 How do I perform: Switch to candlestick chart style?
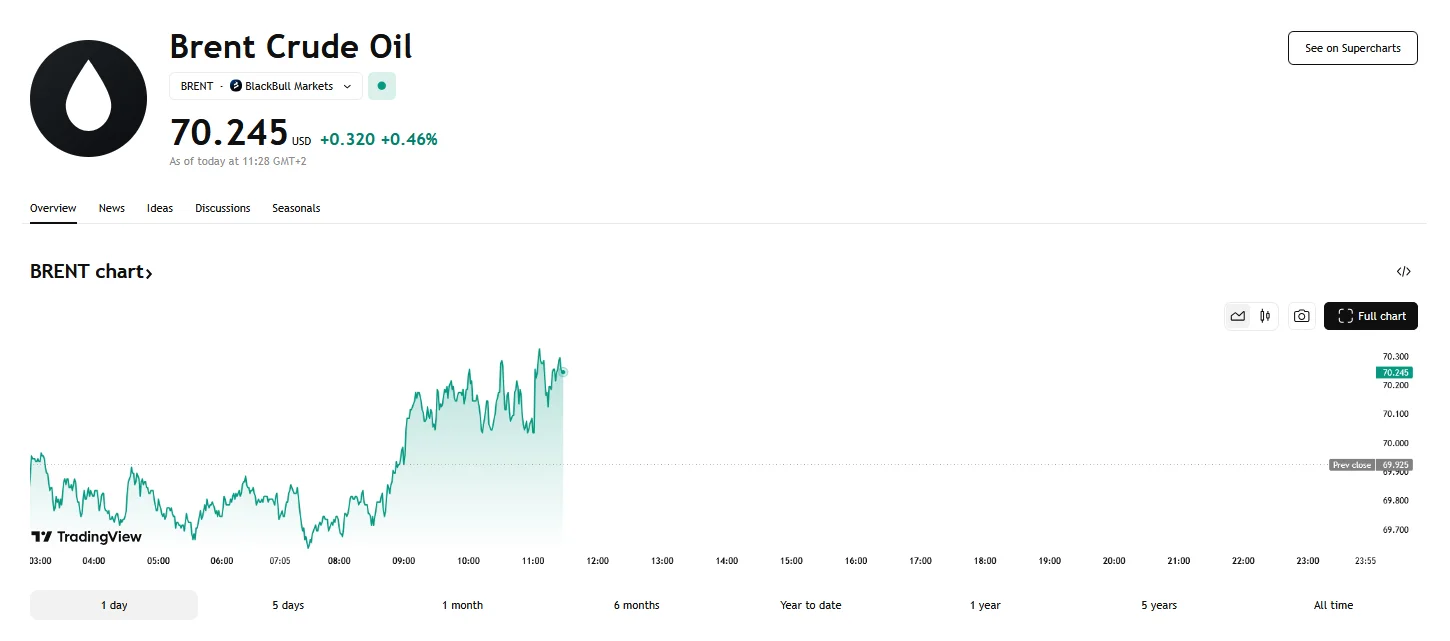[x=1265, y=316]
